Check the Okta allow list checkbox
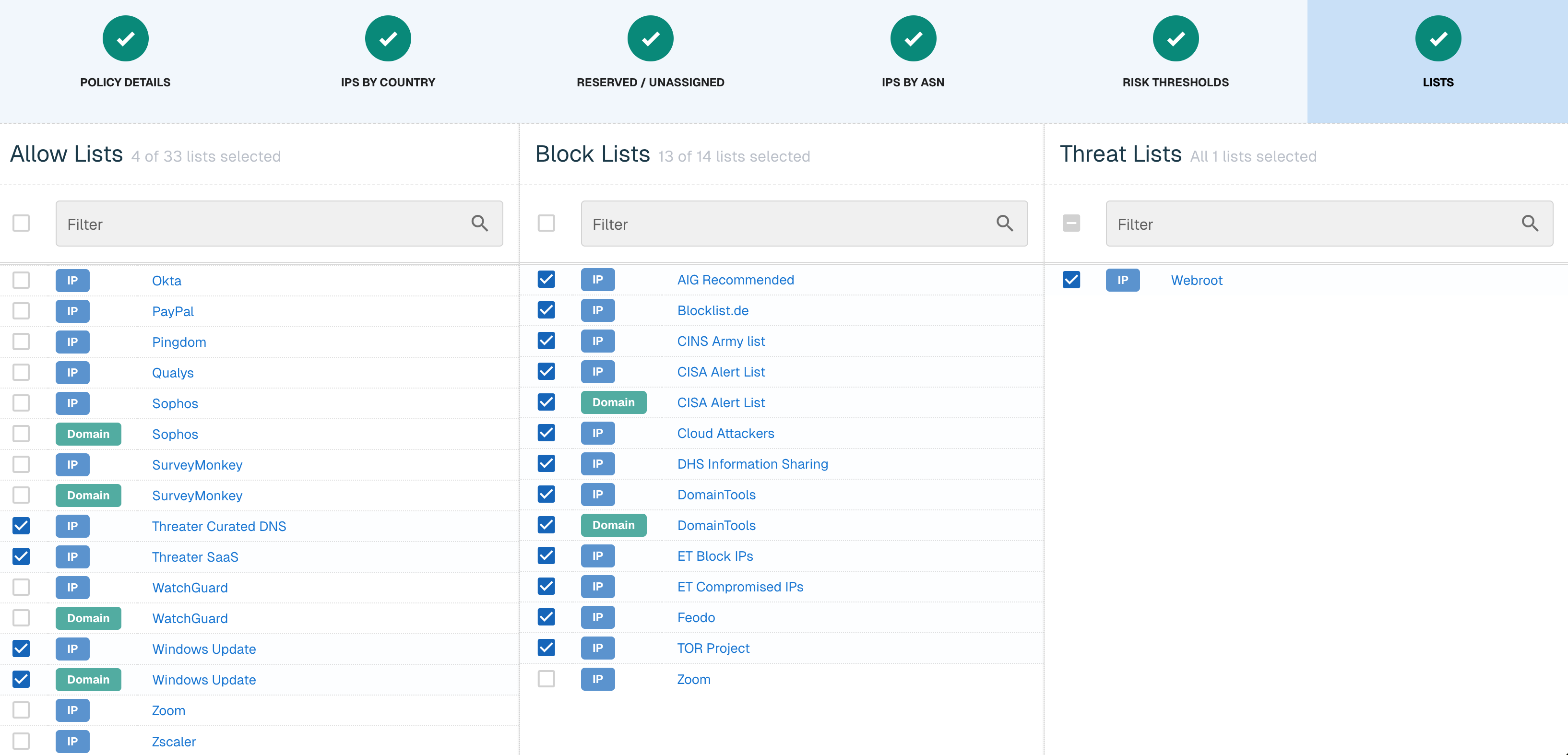The image size is (1568, 755). (x=21, y=280)
